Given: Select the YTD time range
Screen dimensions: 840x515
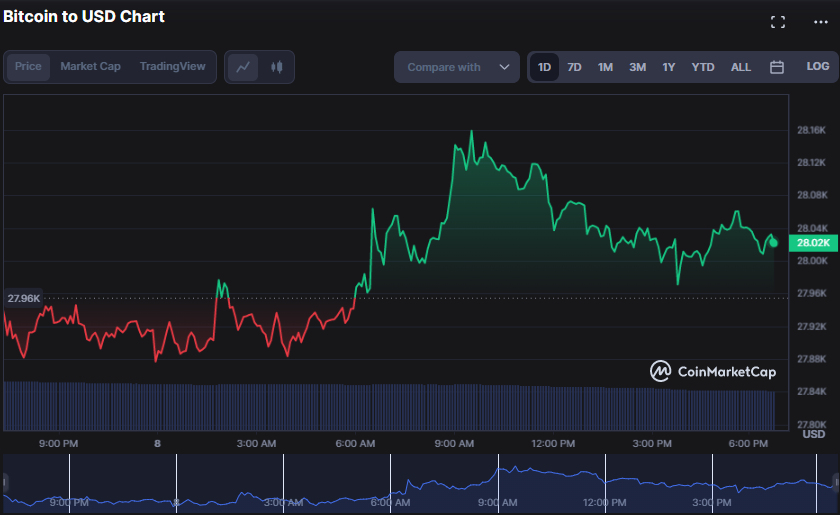Looking at the screenshot, I should [703, 67].
